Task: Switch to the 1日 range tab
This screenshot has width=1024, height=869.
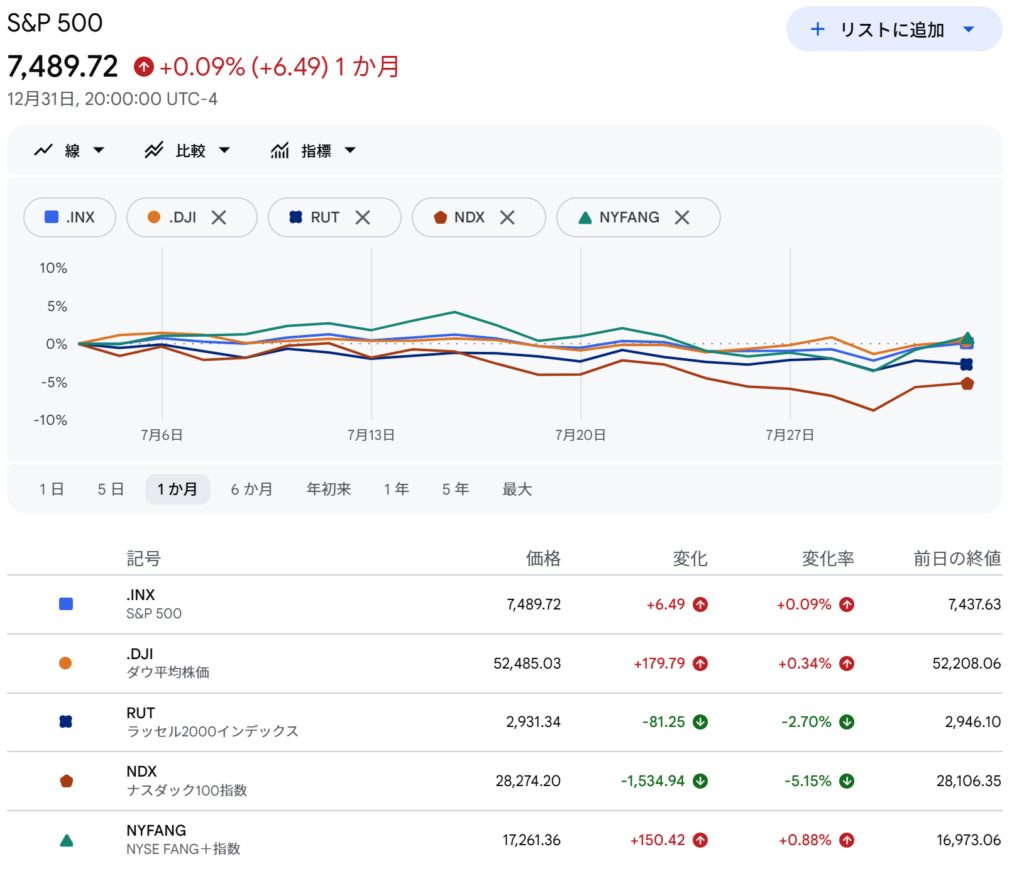Action: click(52, 489)
